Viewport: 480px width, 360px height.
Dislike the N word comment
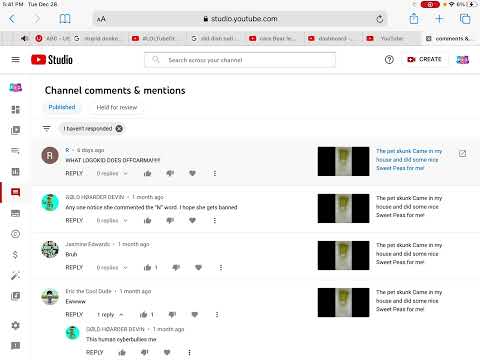[170, 220]
